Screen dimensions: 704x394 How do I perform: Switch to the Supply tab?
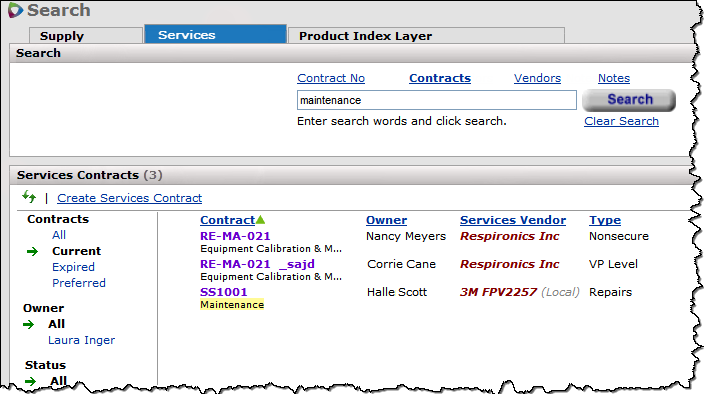pyautogui.click(x=86, y=35)
